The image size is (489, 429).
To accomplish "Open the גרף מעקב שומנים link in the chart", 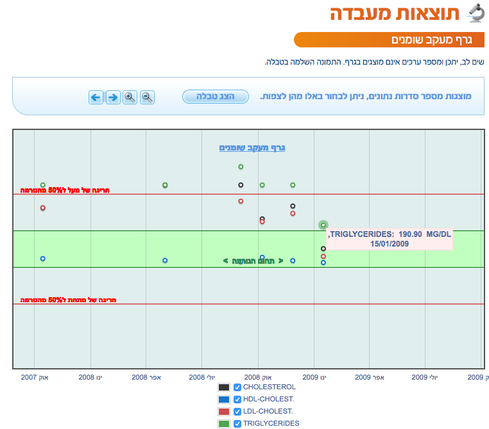I will point(252,148).
